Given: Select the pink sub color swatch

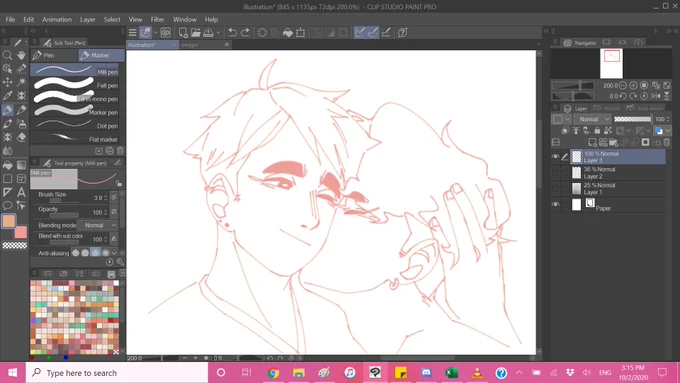Looking at the screenshot, I should pos(21,232).
